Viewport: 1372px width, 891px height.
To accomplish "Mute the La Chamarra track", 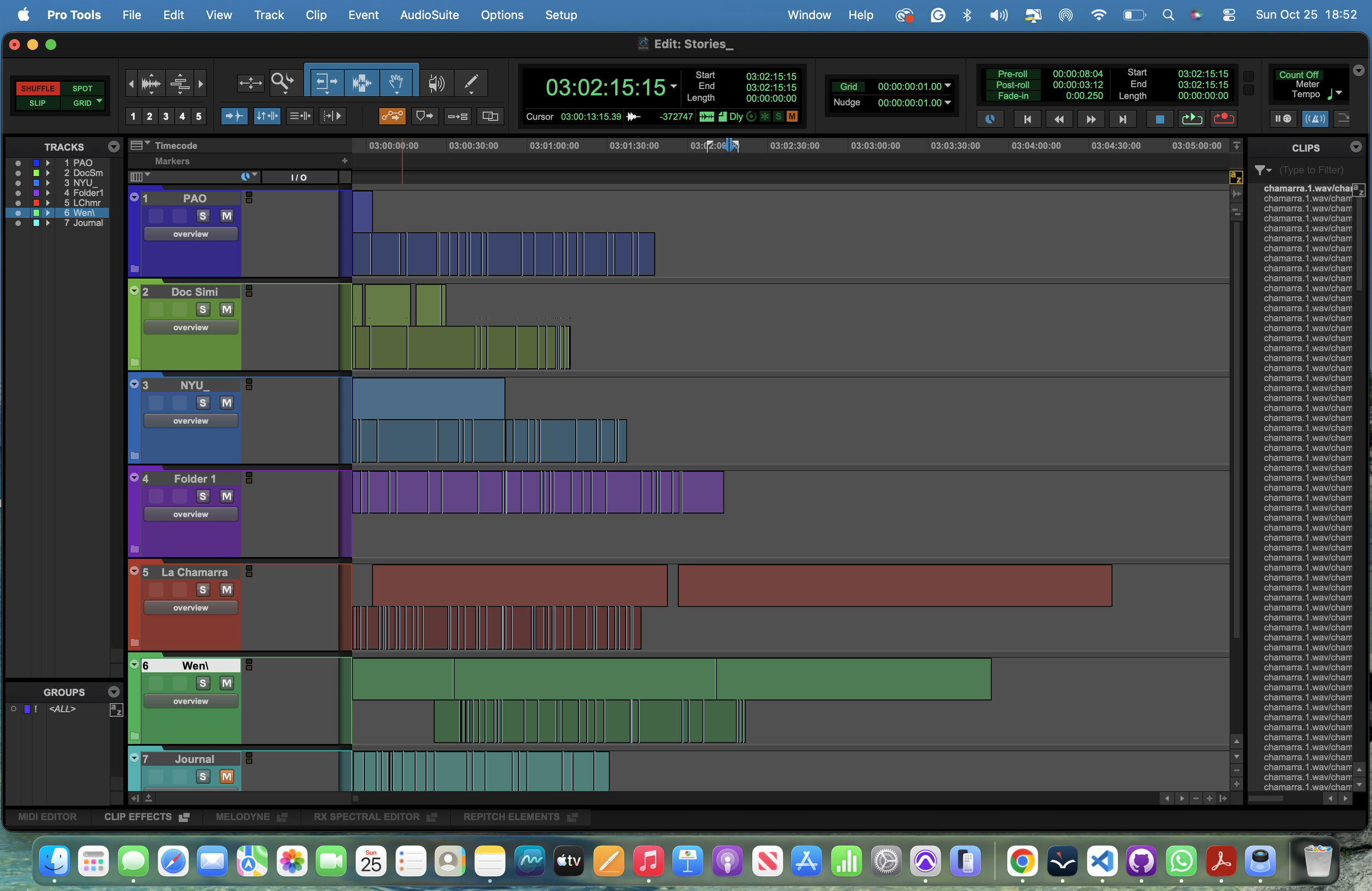I will (227, 590).
